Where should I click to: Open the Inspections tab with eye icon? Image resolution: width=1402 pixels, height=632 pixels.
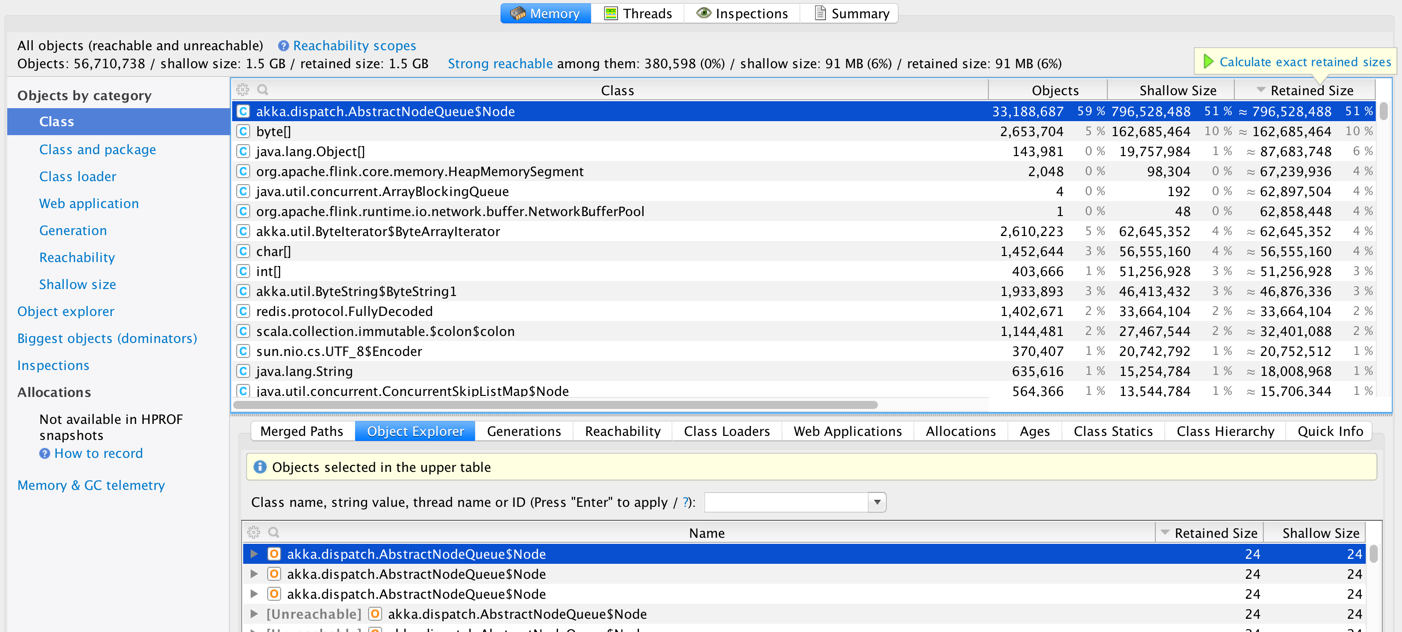(742, 13)
